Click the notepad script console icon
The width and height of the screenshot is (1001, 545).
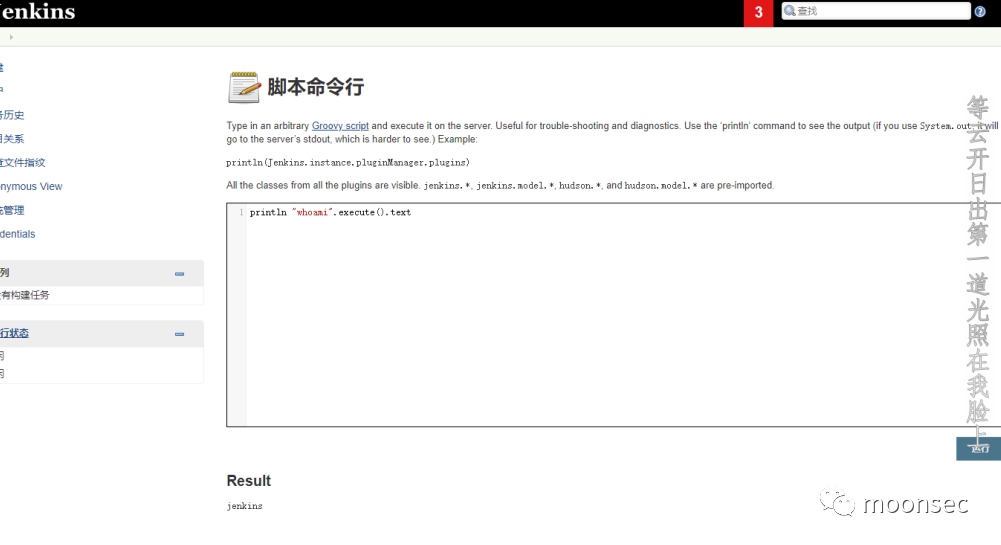click(x=244, y=87)
